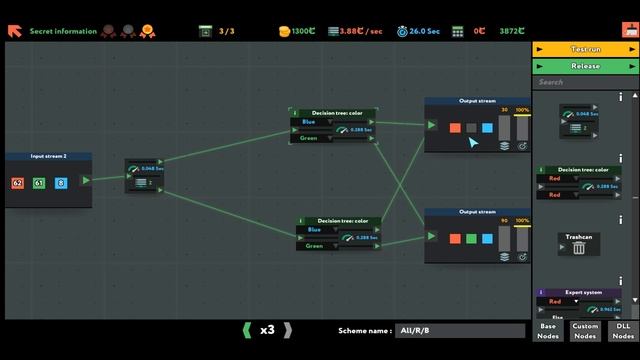The width and height of the screenshot is (640, 360).
Task: Open the schemes icon beside 3/3
Action: [205, 31]
